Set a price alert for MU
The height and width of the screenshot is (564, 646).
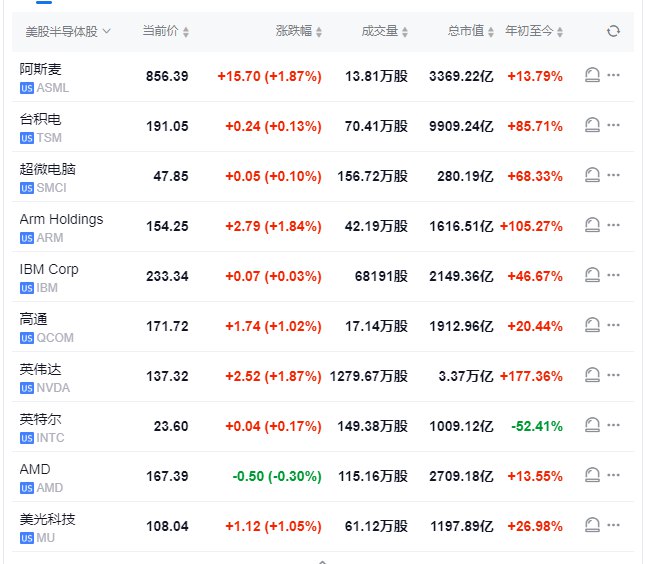[592, 525]
